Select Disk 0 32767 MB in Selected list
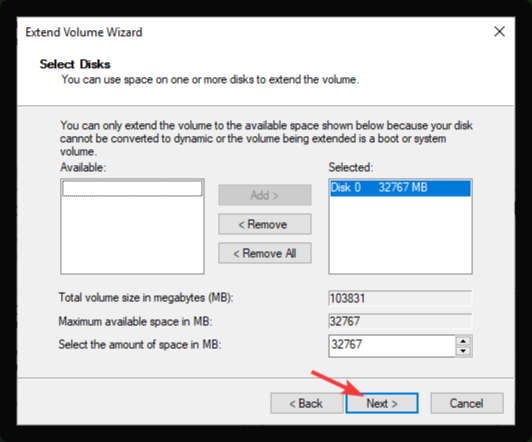 (x=400, y=188)
